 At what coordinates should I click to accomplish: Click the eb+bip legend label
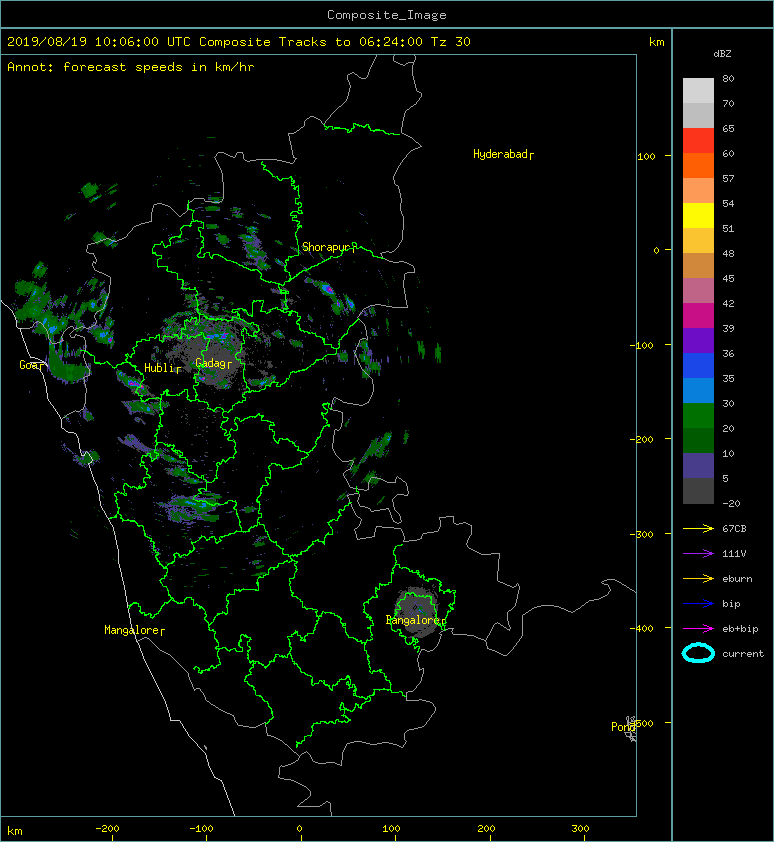point(740,629)
